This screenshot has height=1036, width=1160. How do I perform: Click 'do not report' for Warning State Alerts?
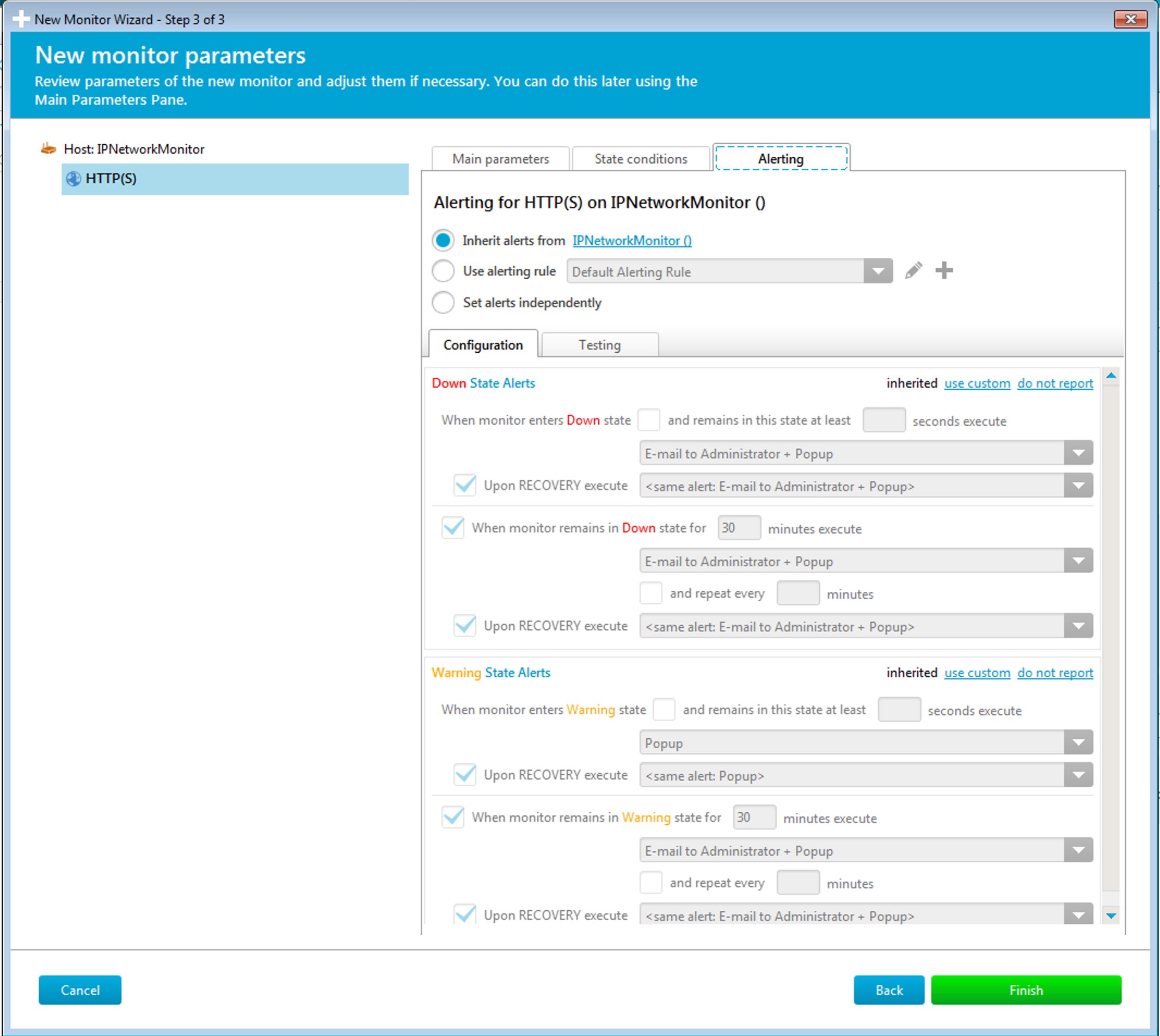[x=1055, y=672]
